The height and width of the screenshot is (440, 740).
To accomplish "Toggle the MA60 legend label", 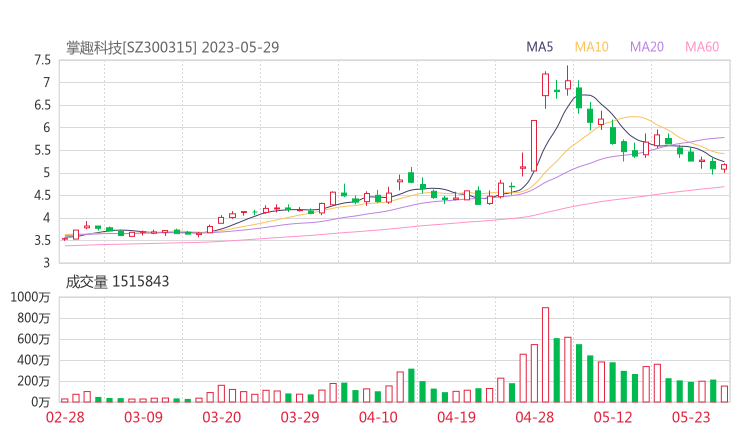I will 702,47.
